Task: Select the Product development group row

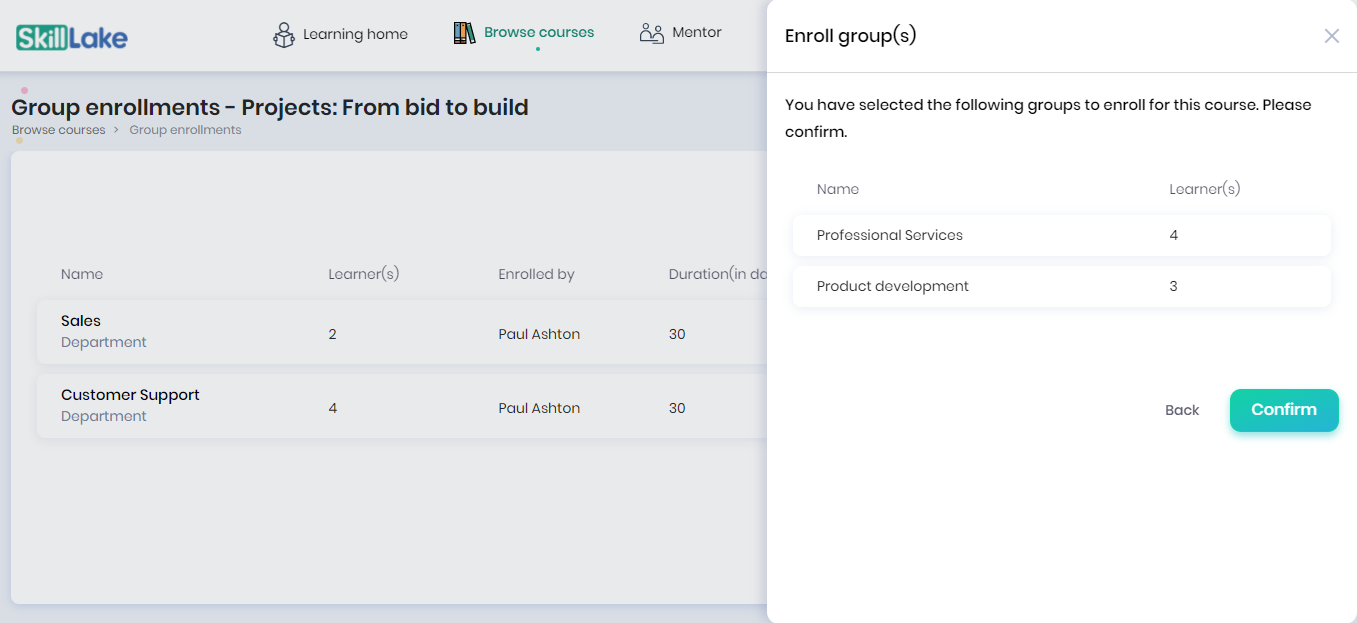Action: pos(1062,286)
